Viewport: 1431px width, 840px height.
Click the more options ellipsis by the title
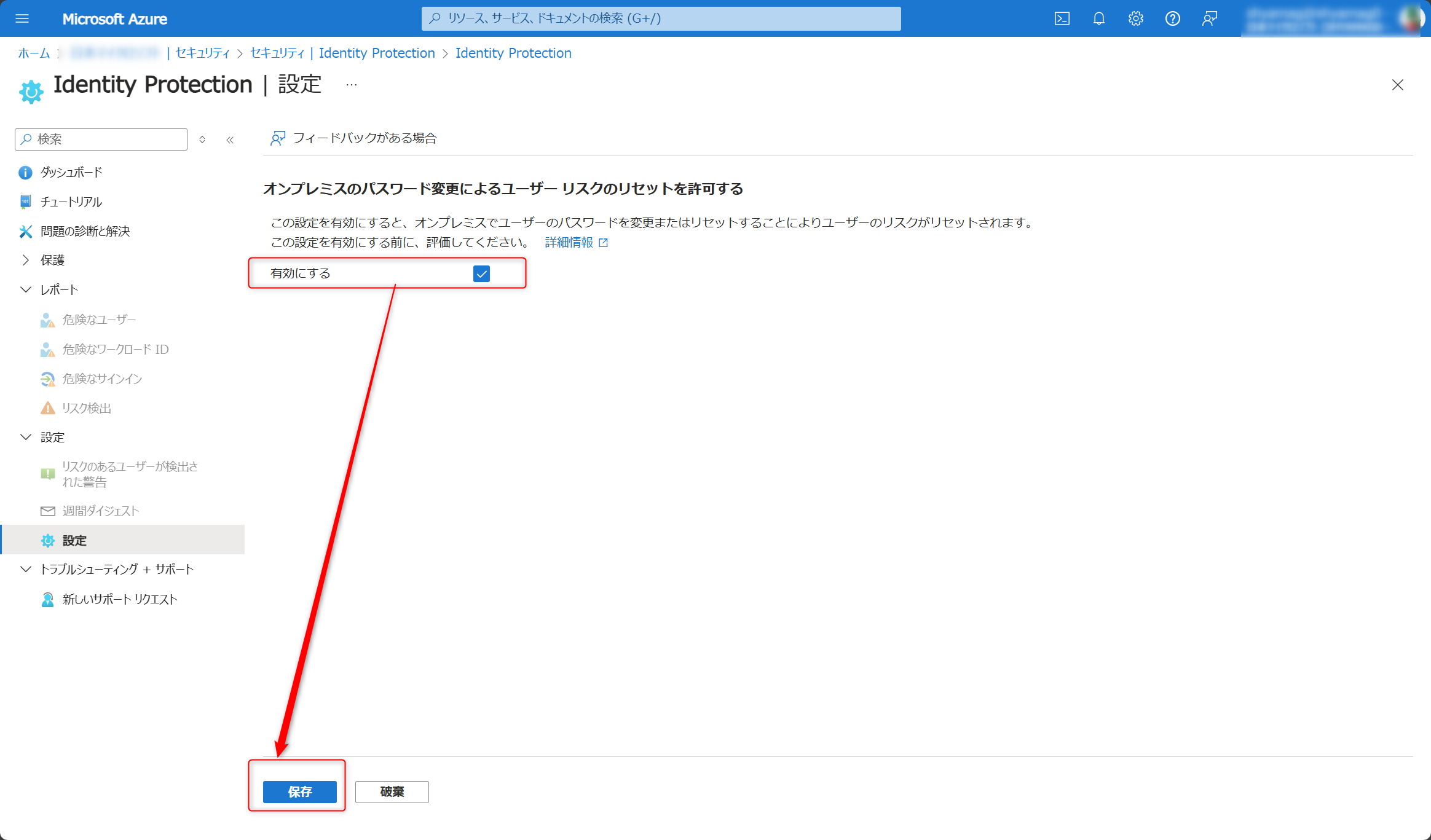[351, 85]
